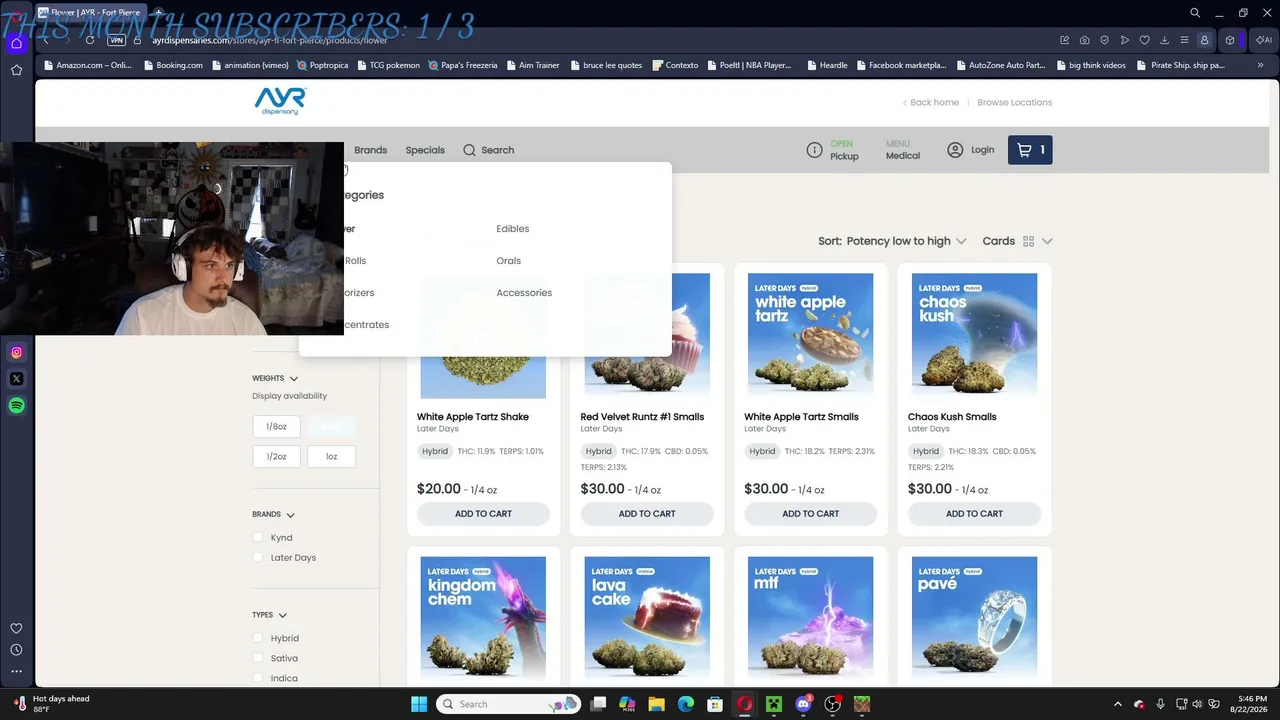Click the site Search field
Viewport: 1280px width, 720px height.
488,150
